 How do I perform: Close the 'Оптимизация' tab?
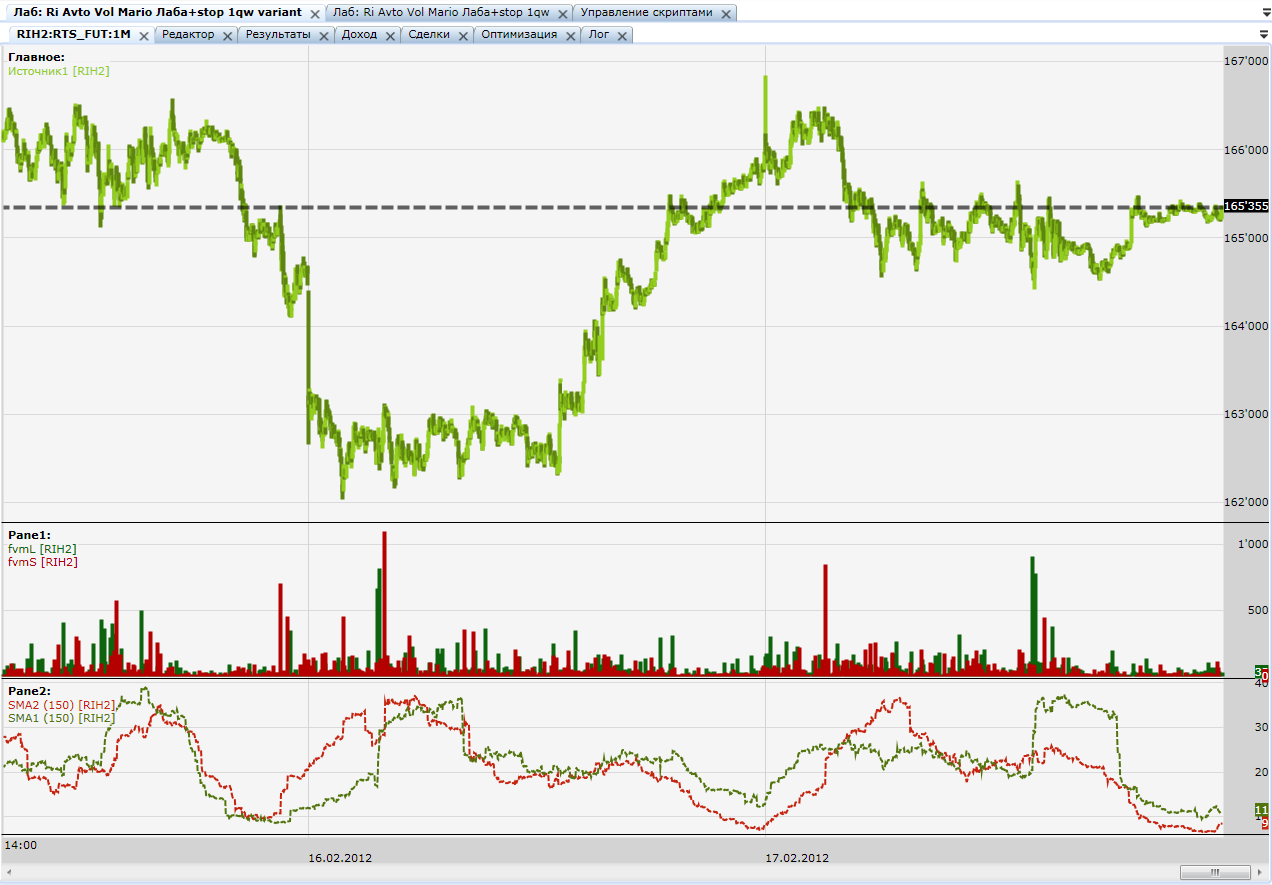[570, 35]
